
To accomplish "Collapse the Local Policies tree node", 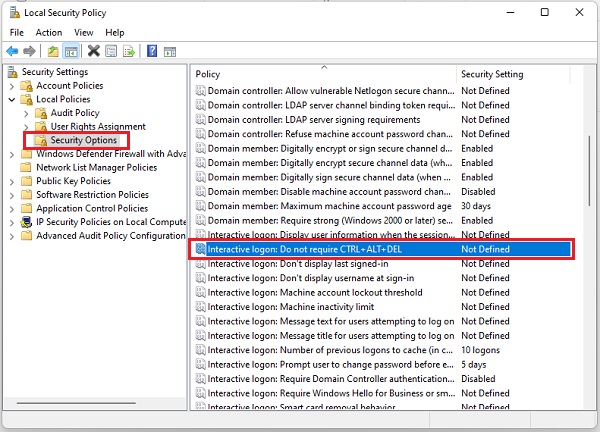I will pos(13,100).
